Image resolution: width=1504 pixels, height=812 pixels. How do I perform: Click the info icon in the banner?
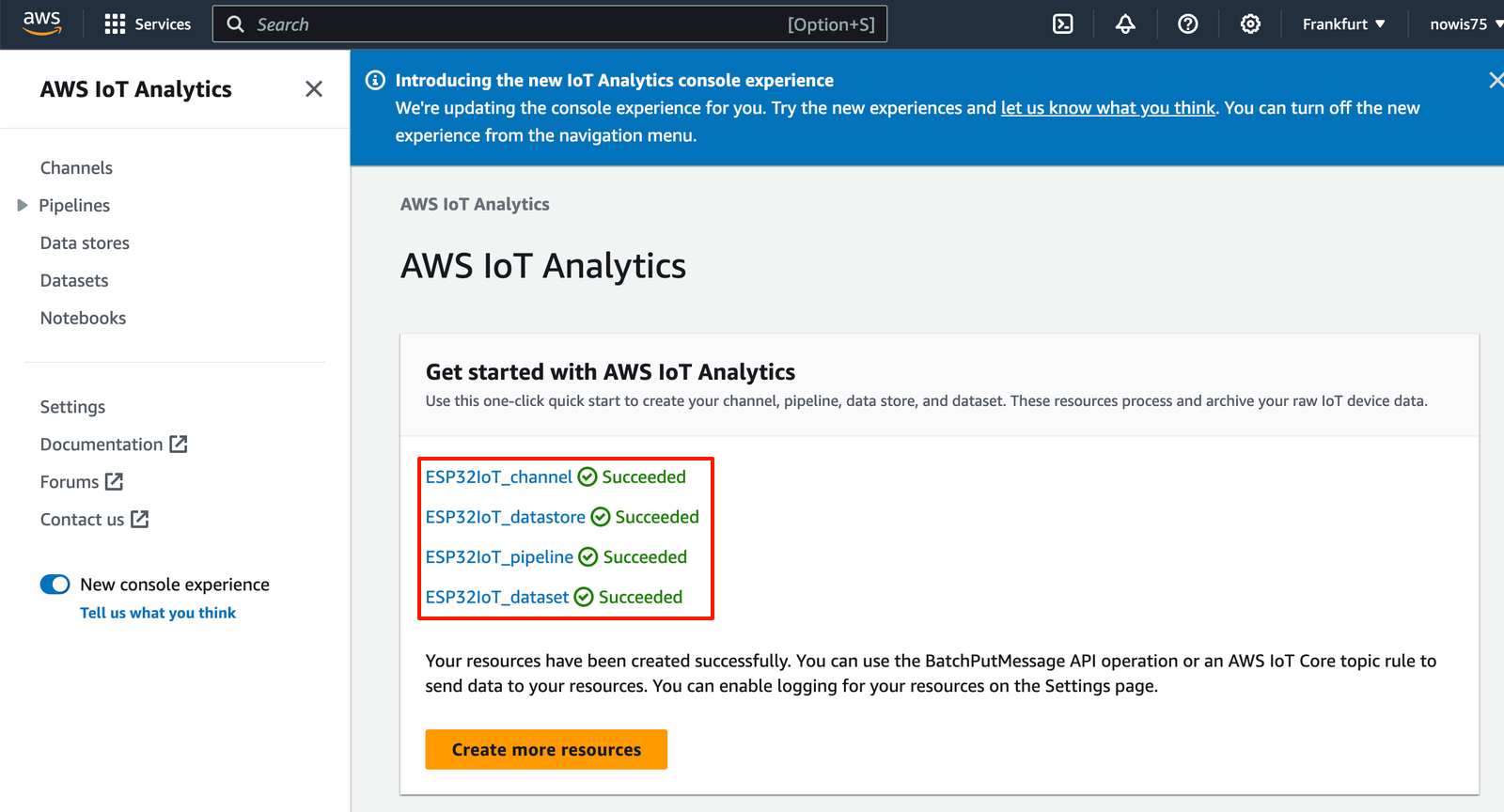coord(375,80)
